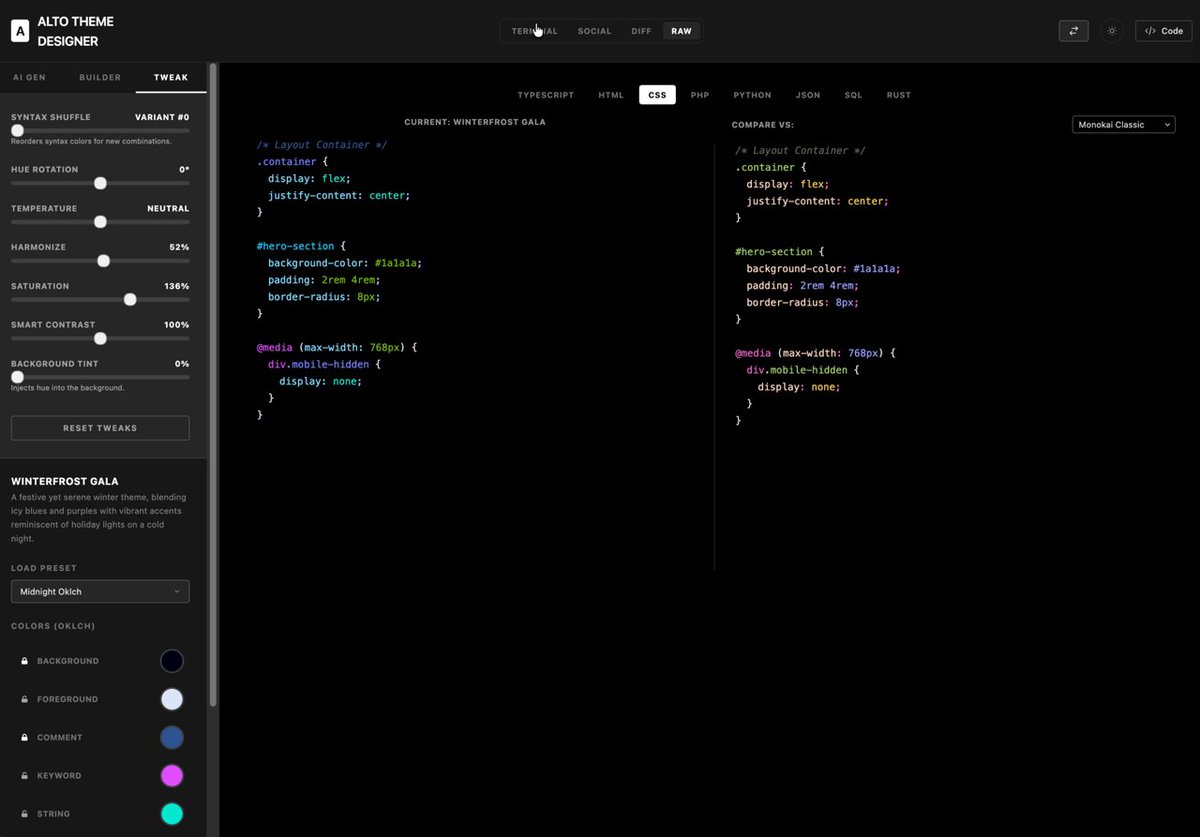Viewport: 1200px width, 837px height.
Task: Click the Temperature slider handle
Action: click(100, 222)
